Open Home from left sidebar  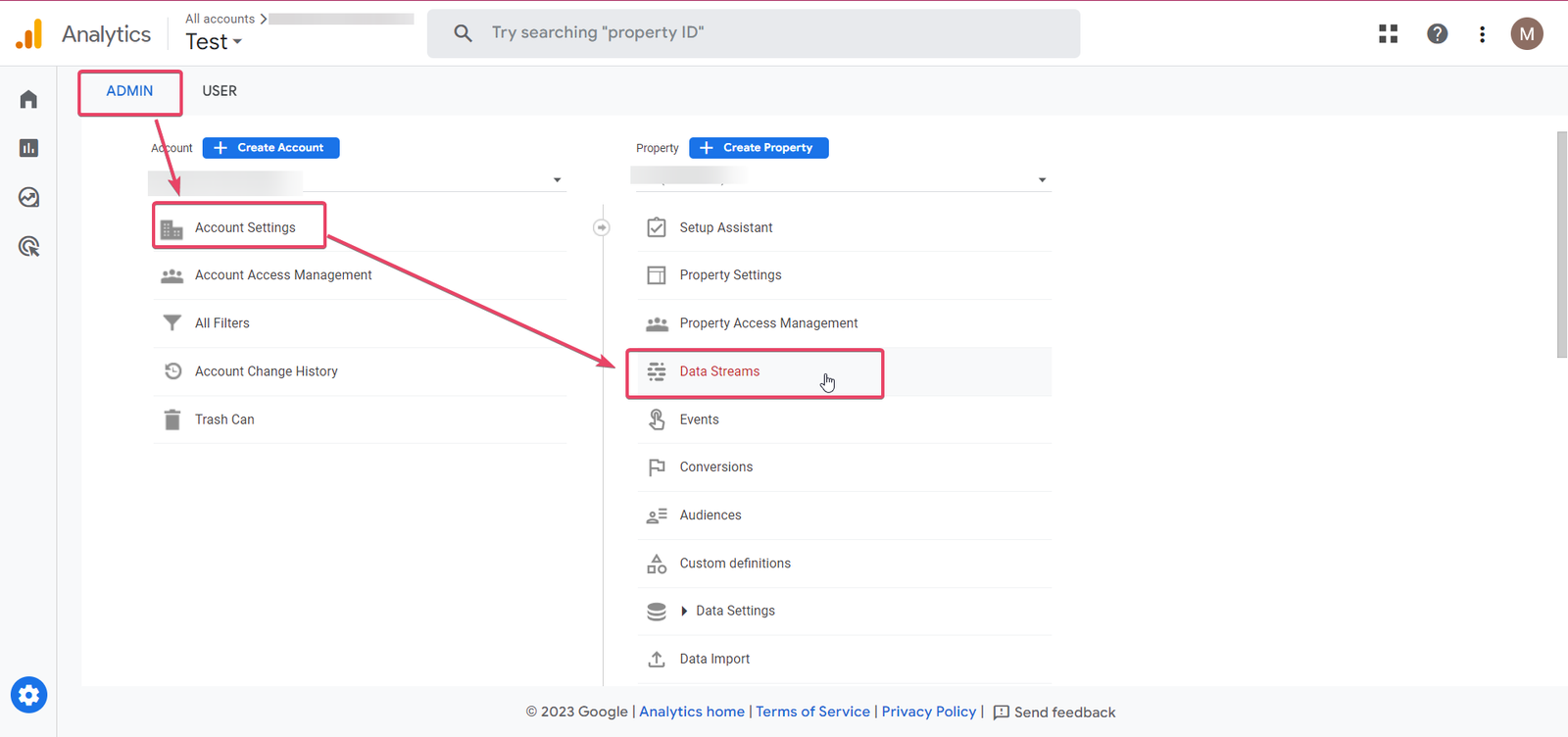(x=28, y=99)
